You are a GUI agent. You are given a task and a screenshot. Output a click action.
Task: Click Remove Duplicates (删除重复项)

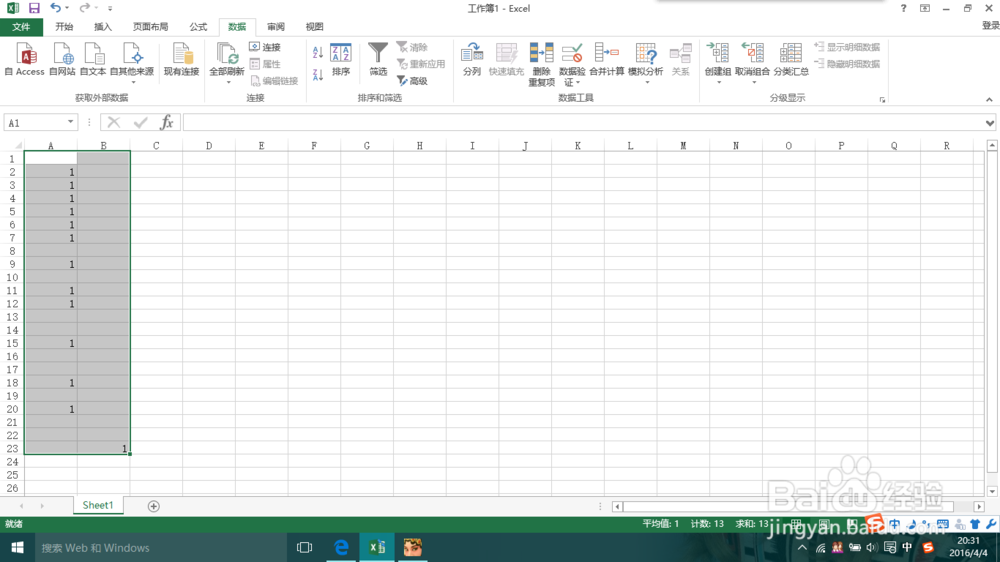(x=541, y=64)
